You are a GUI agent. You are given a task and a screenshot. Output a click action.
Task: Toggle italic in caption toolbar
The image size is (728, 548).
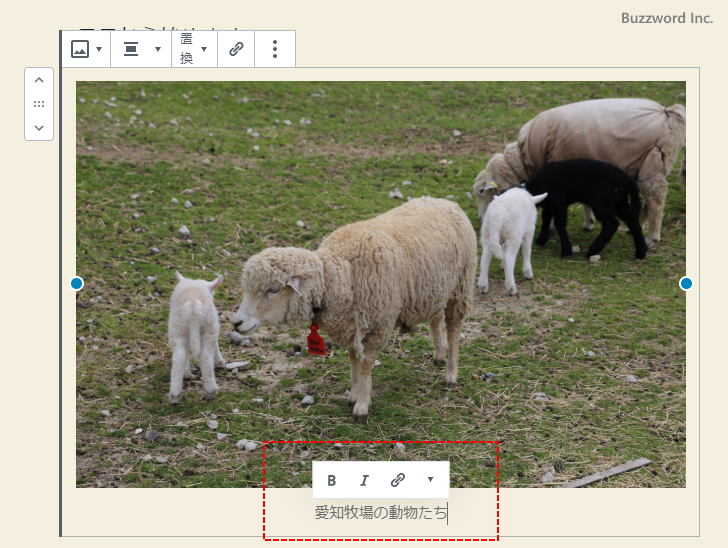pos(364,480)
